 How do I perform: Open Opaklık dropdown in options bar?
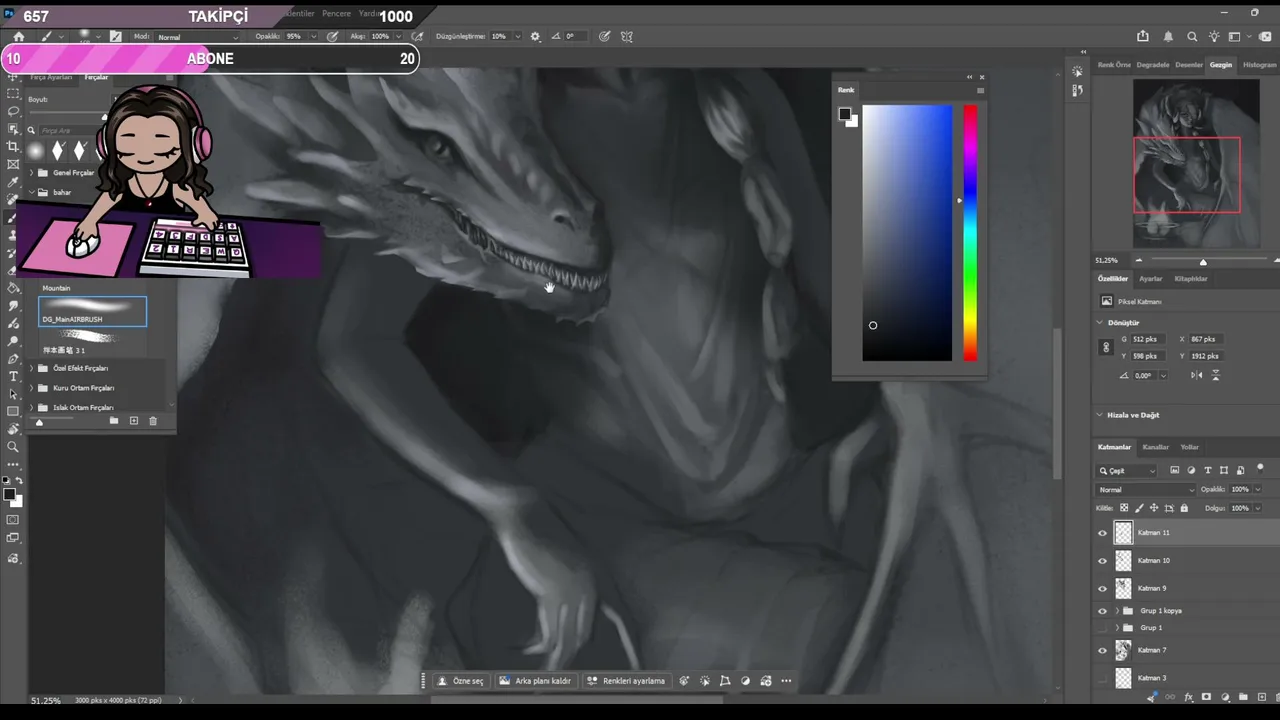pyautogui.click(x=313, y=36)
